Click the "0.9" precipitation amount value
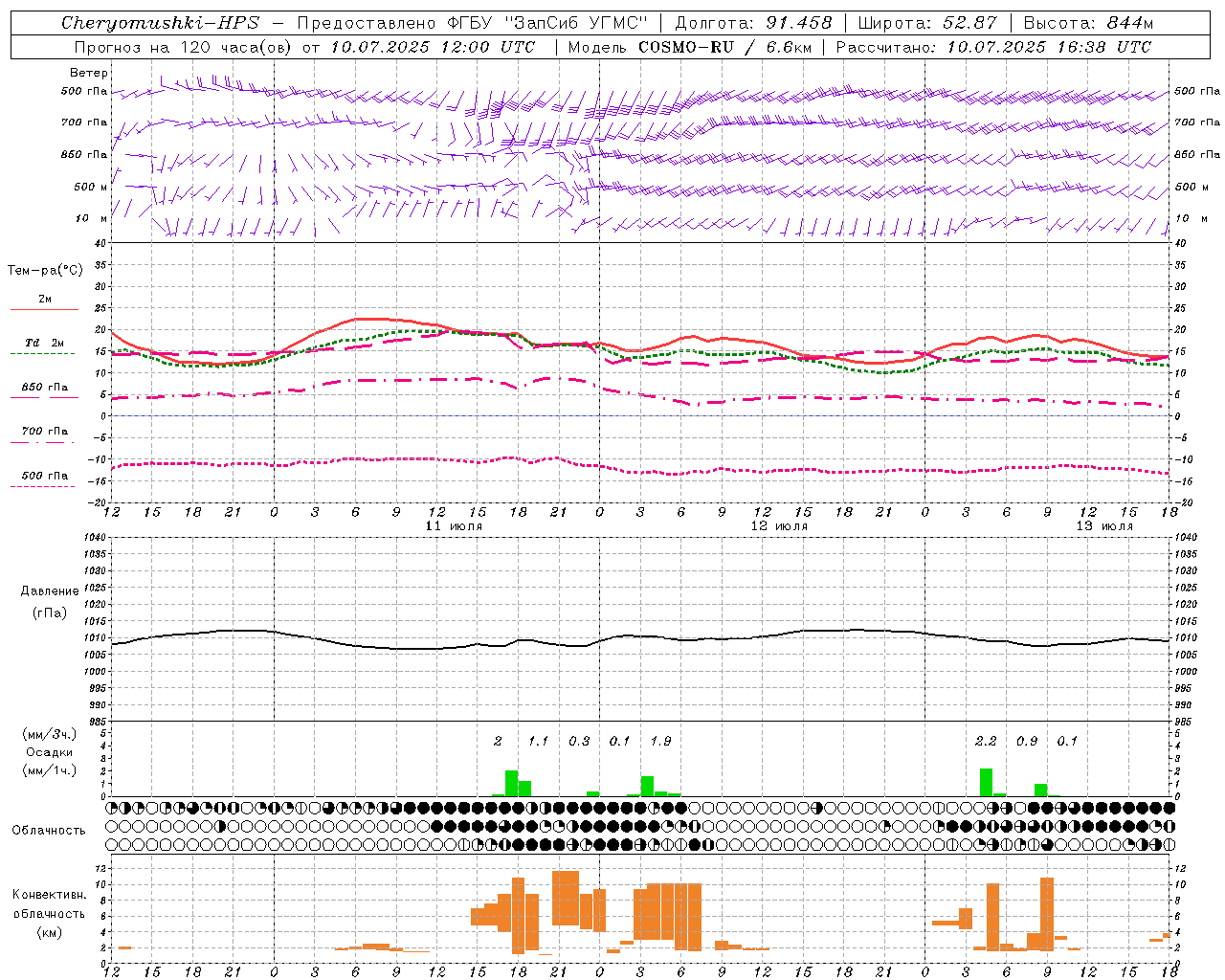This screenshot has height=980, width=1225. 1027,742
